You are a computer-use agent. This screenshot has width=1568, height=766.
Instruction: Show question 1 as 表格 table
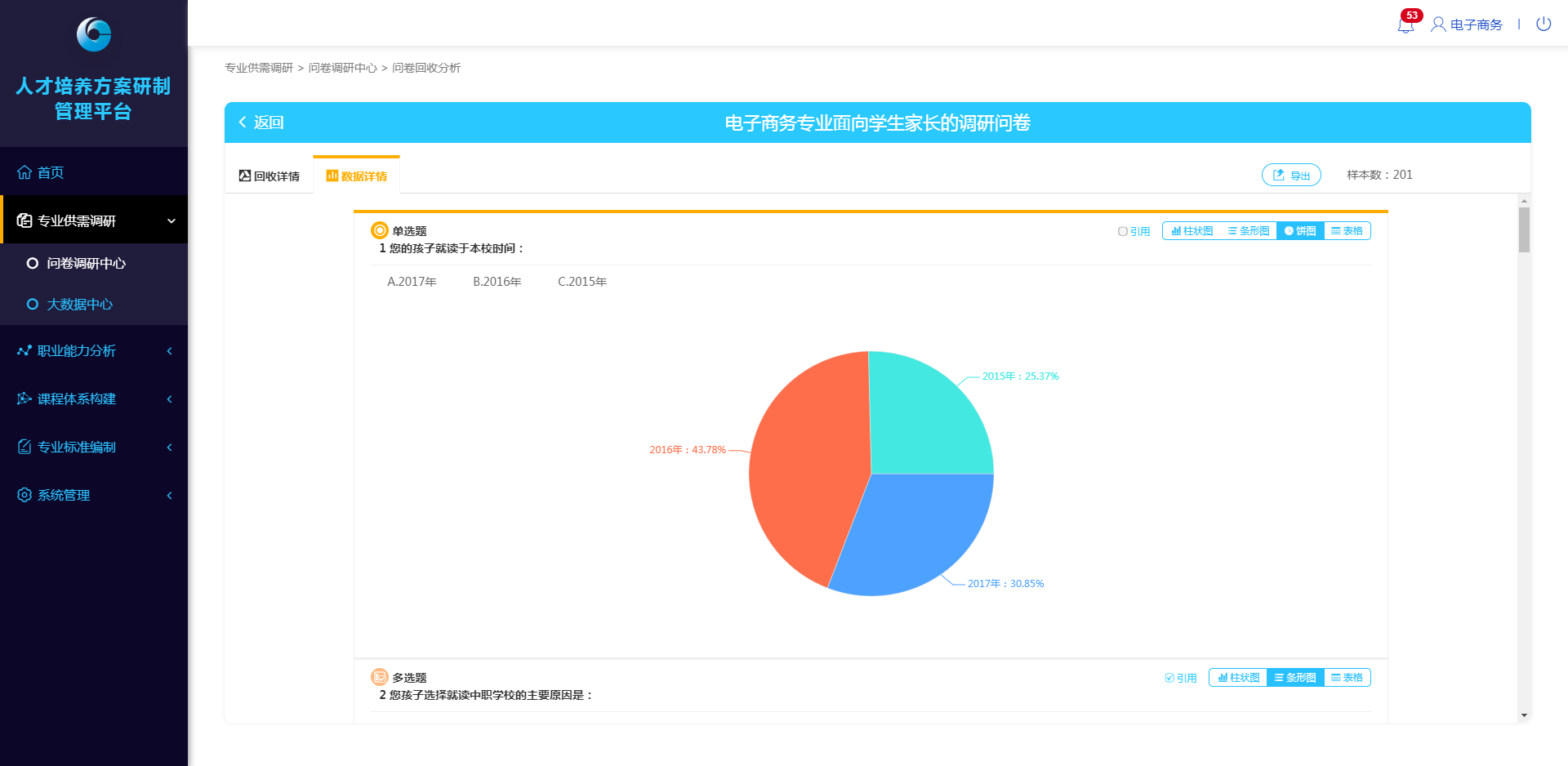(1347, 231)
